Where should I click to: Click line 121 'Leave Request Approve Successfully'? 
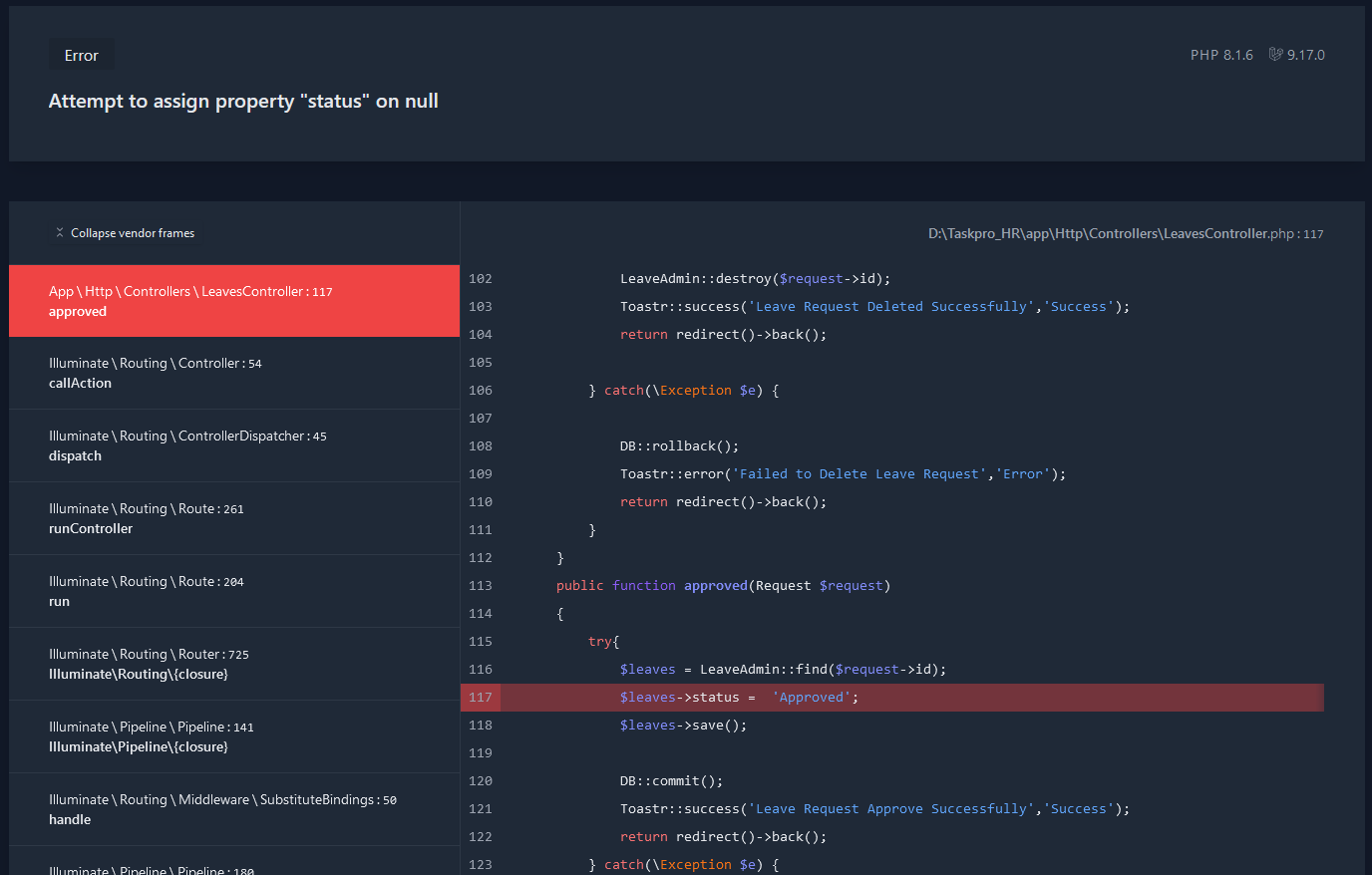(890, 809)
